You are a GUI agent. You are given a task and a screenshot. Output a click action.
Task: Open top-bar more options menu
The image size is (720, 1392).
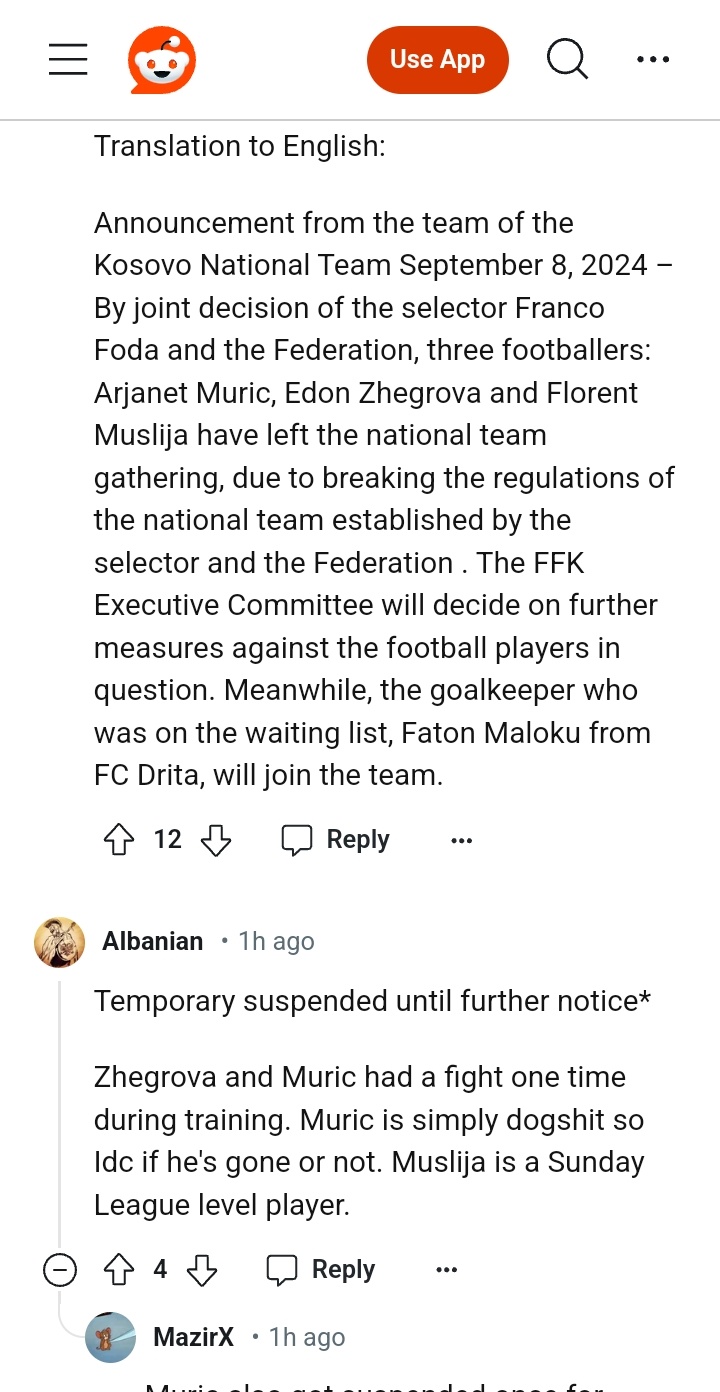coord(653,60)
